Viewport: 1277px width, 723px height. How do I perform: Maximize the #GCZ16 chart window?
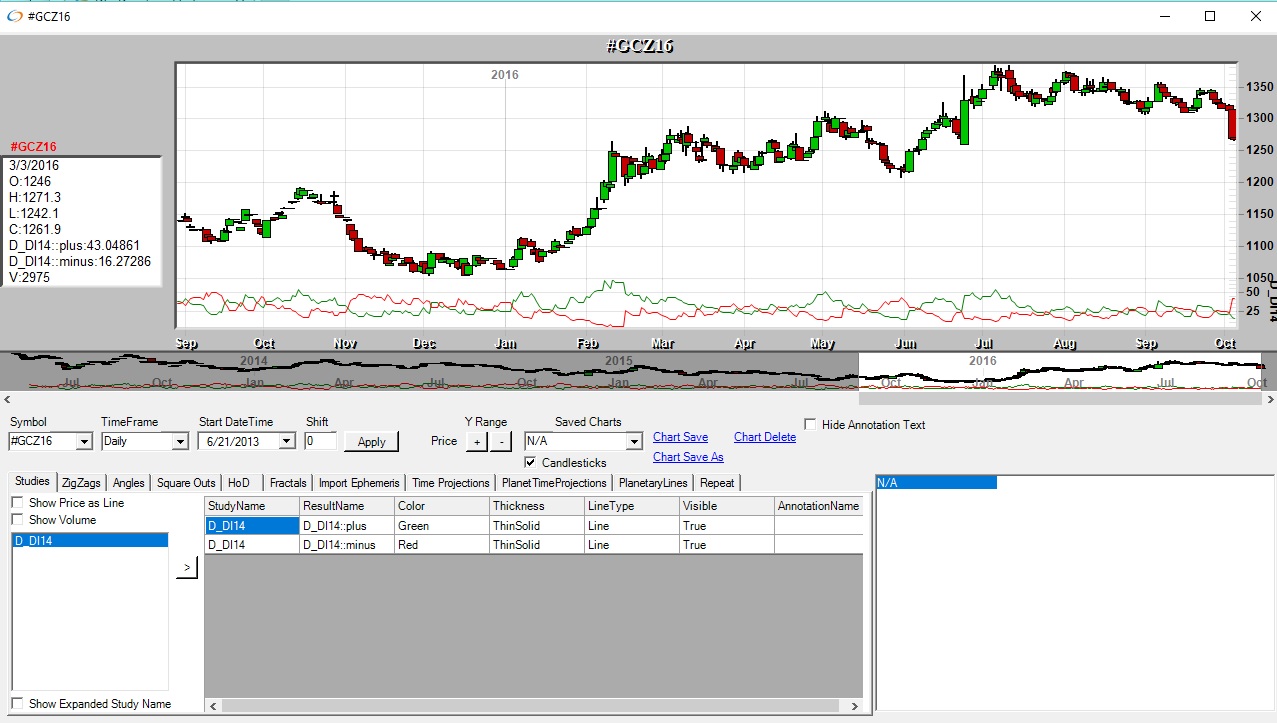(1210, 16)
